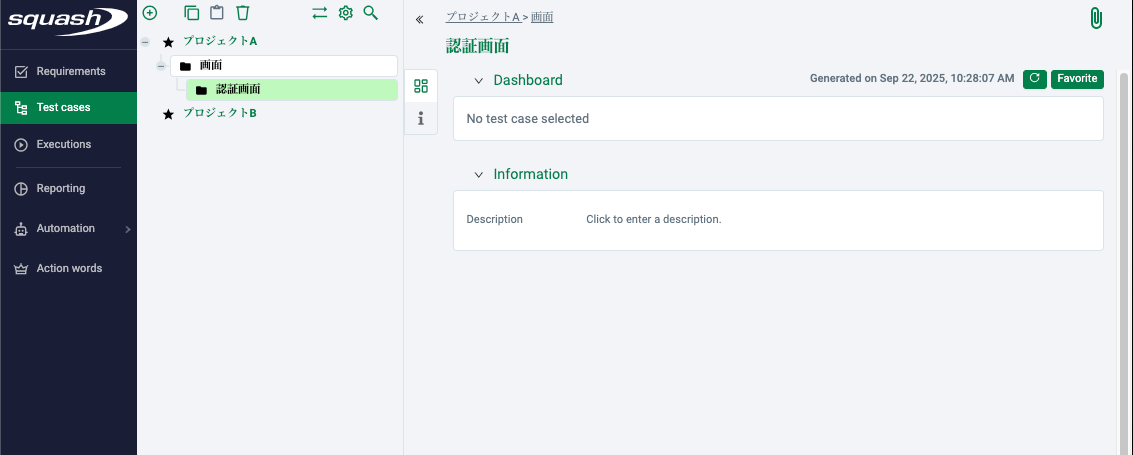Open Automation menu
Image resolution: width=1133 pixels, height=455 pixels.
click(x=69, y=228)
